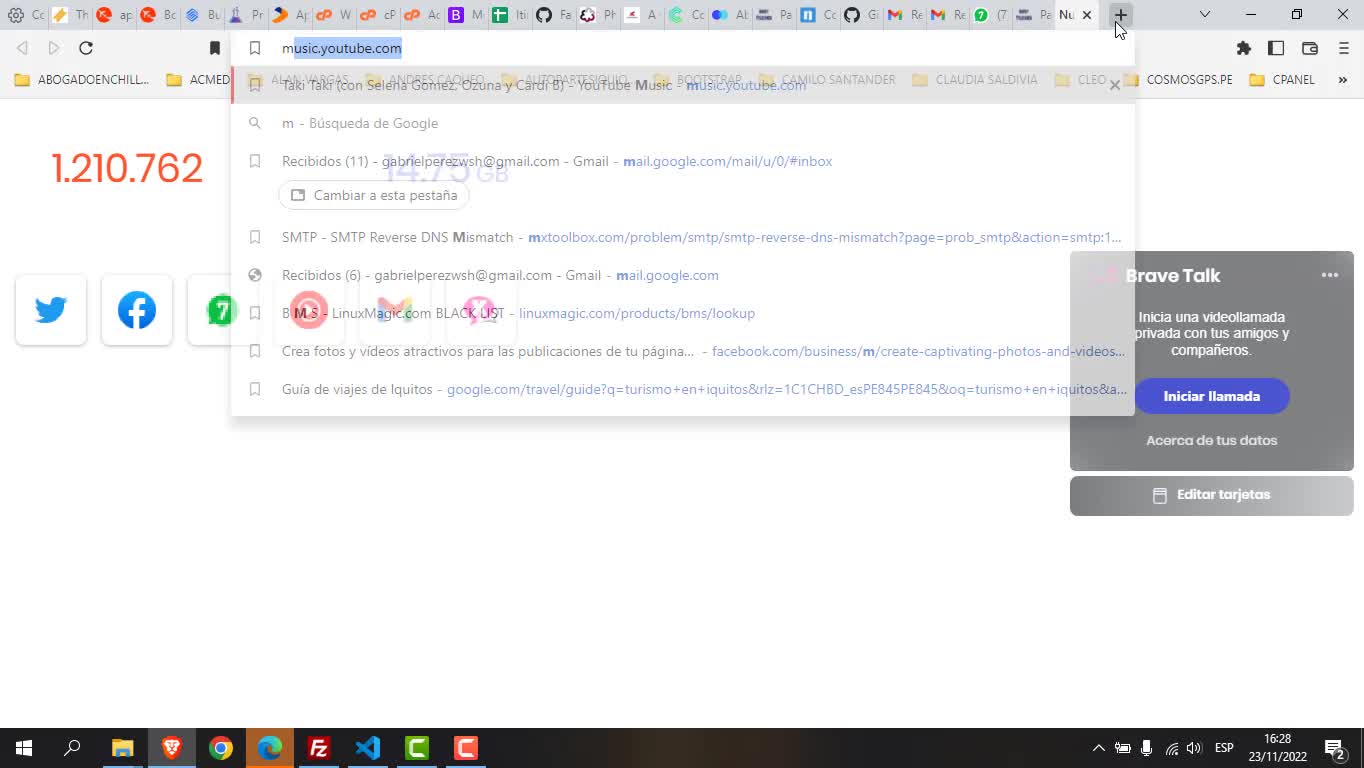
Task: Open COSMOSGPS.PE bookmark folder
Action: pos(1179,79)
